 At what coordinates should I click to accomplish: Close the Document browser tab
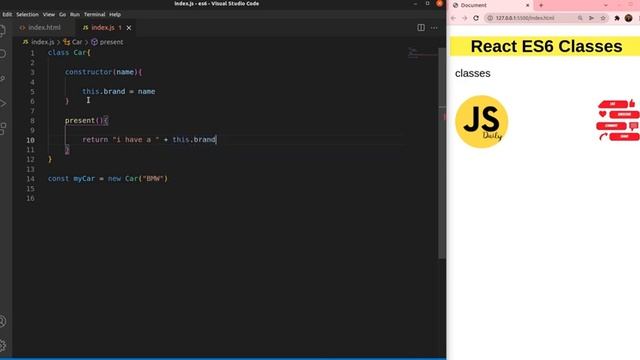(527, 5)
